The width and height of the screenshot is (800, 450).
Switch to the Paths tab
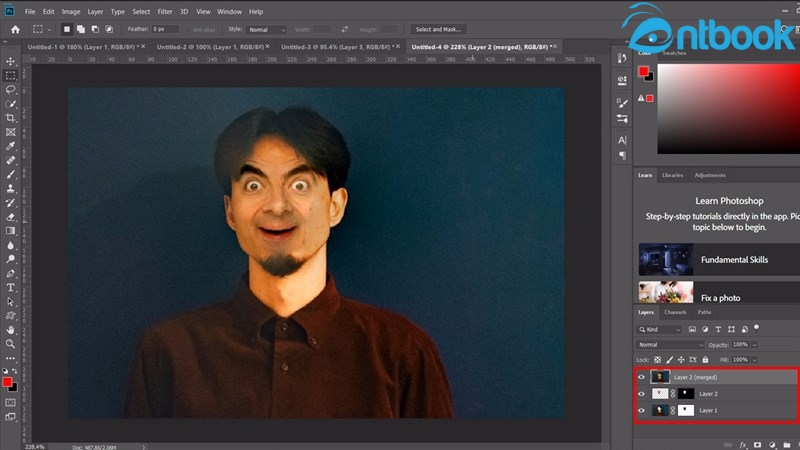(705, 312)
